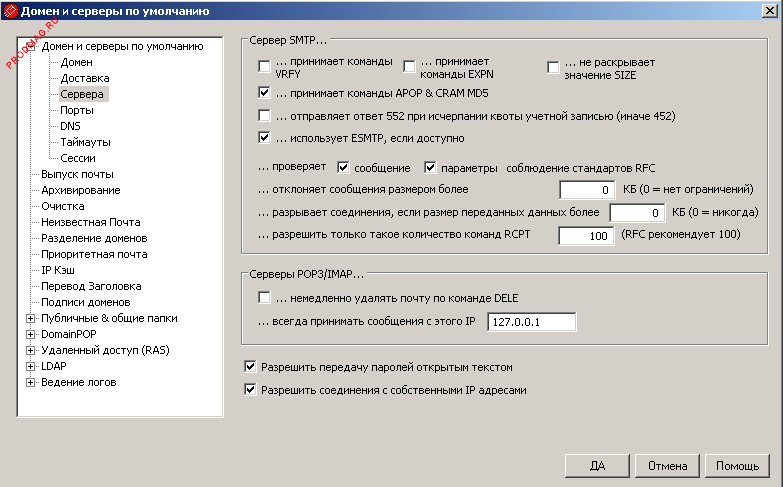Click the MDaemon icon in title bar
The height and width of the screenshot is (487, 783).
click(12, 12)
